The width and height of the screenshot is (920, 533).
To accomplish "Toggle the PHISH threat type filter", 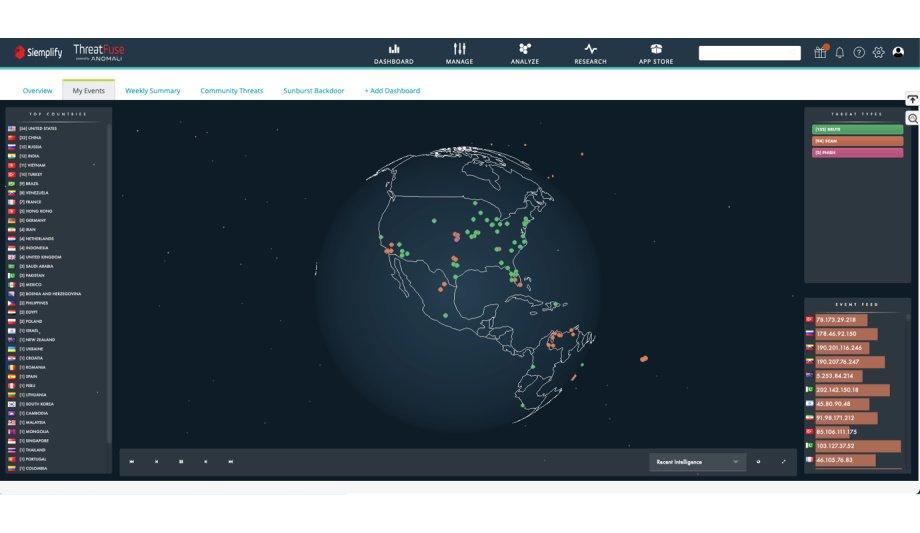I will [857, 153].
